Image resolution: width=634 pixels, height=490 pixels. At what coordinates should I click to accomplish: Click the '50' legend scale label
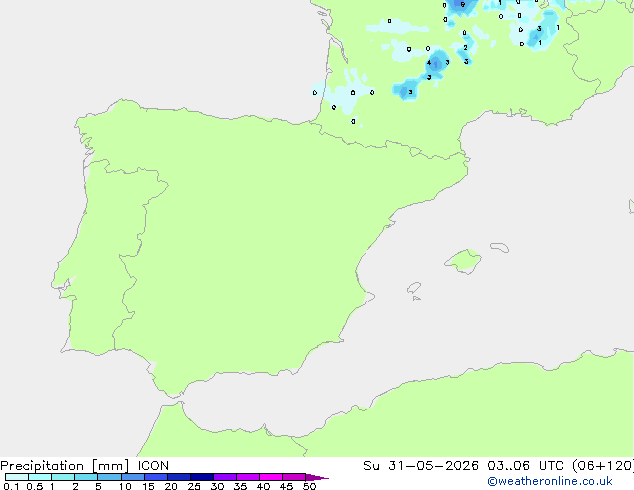coord(309,486)
